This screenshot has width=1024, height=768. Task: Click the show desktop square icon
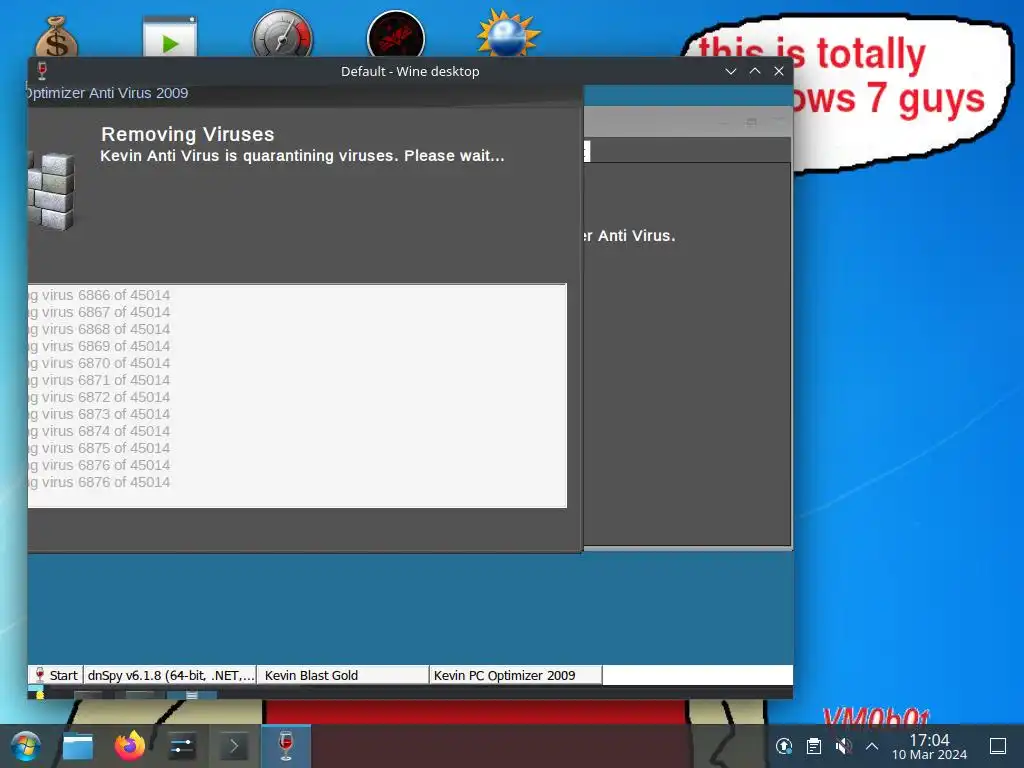pos(998,746)
